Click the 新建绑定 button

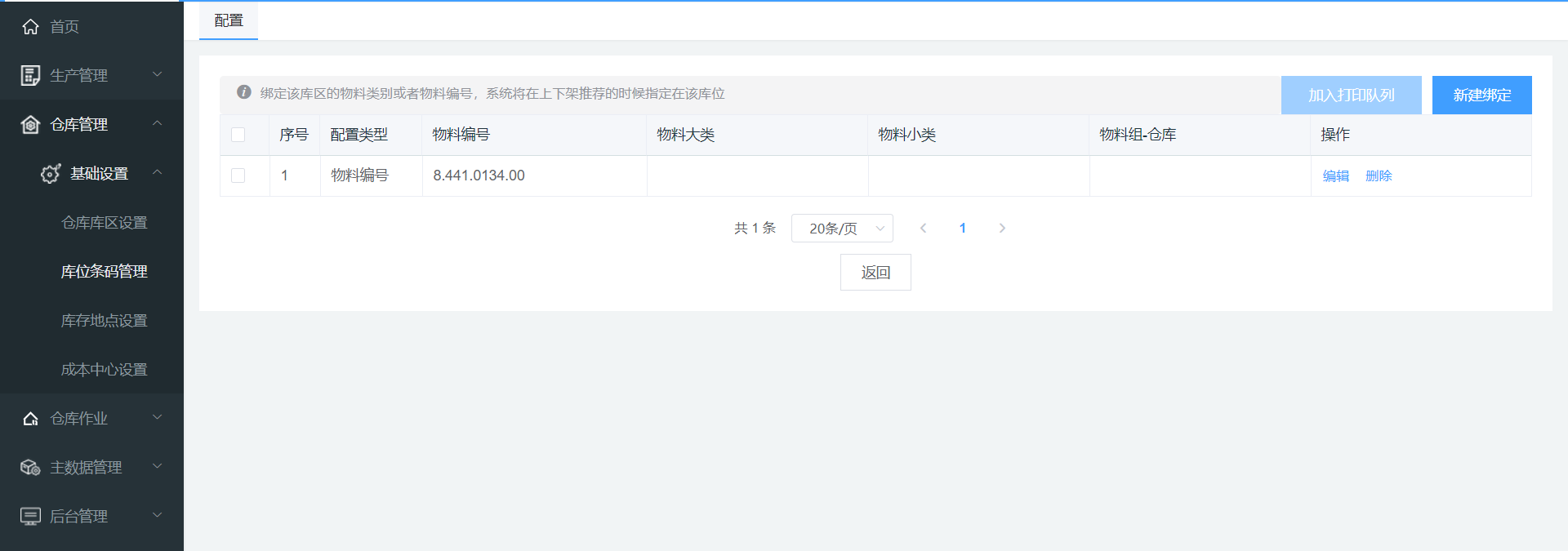click(1481, 96)
